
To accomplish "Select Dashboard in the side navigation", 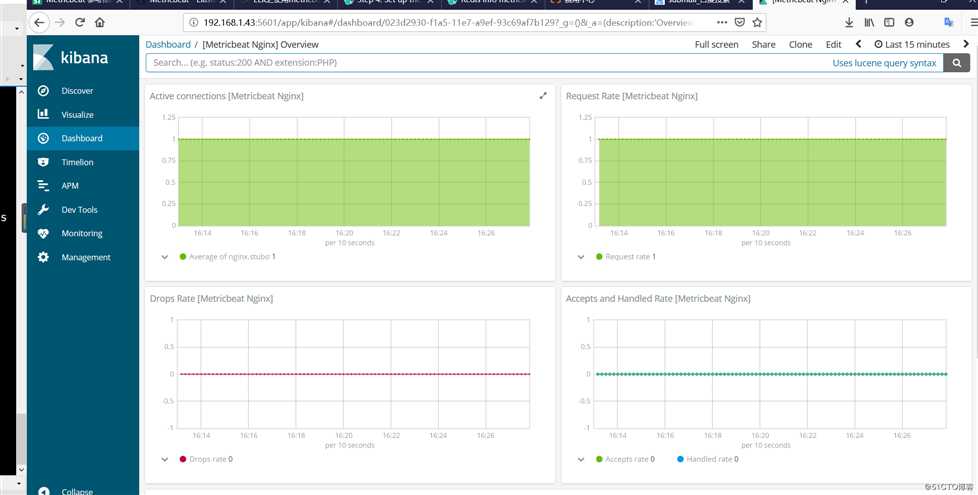I will coord(82,138).
